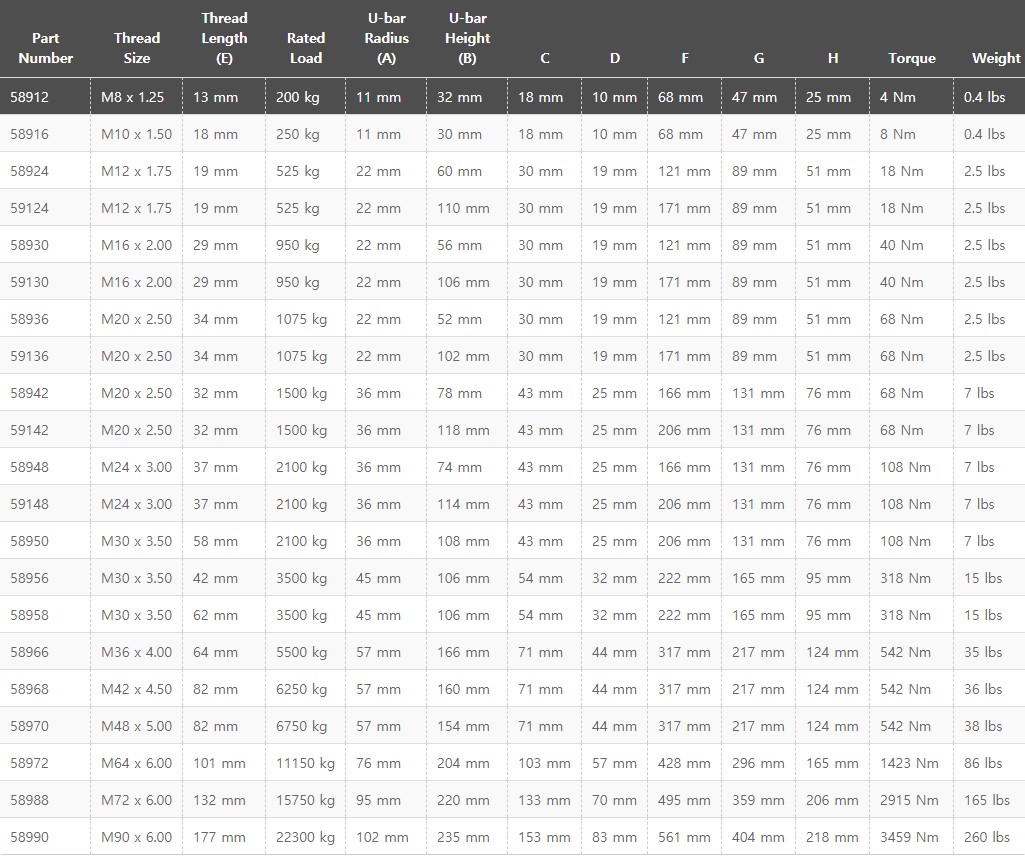Click thread size M10 x 1.50
The width and height of the screenshot is (1025, 868).
(137, 134)
